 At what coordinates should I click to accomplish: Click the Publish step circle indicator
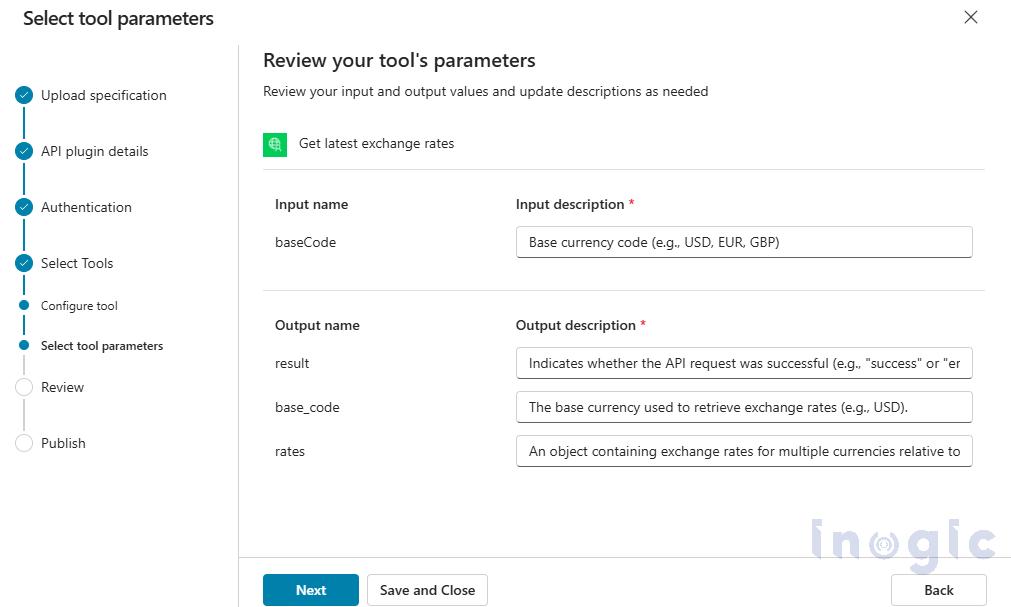(x=23, y=443)
